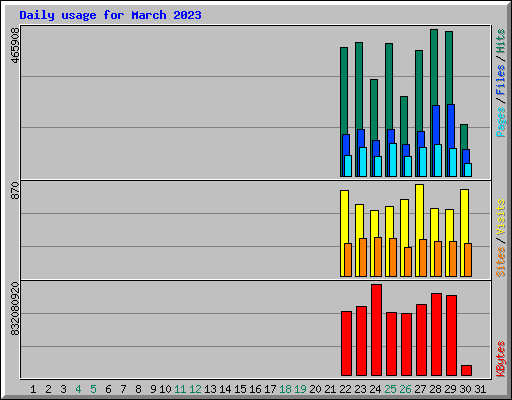Click the blue "Files" legend word
This screenshot has height=400, width=512.
pyautogui.click(x=501, y=80)
